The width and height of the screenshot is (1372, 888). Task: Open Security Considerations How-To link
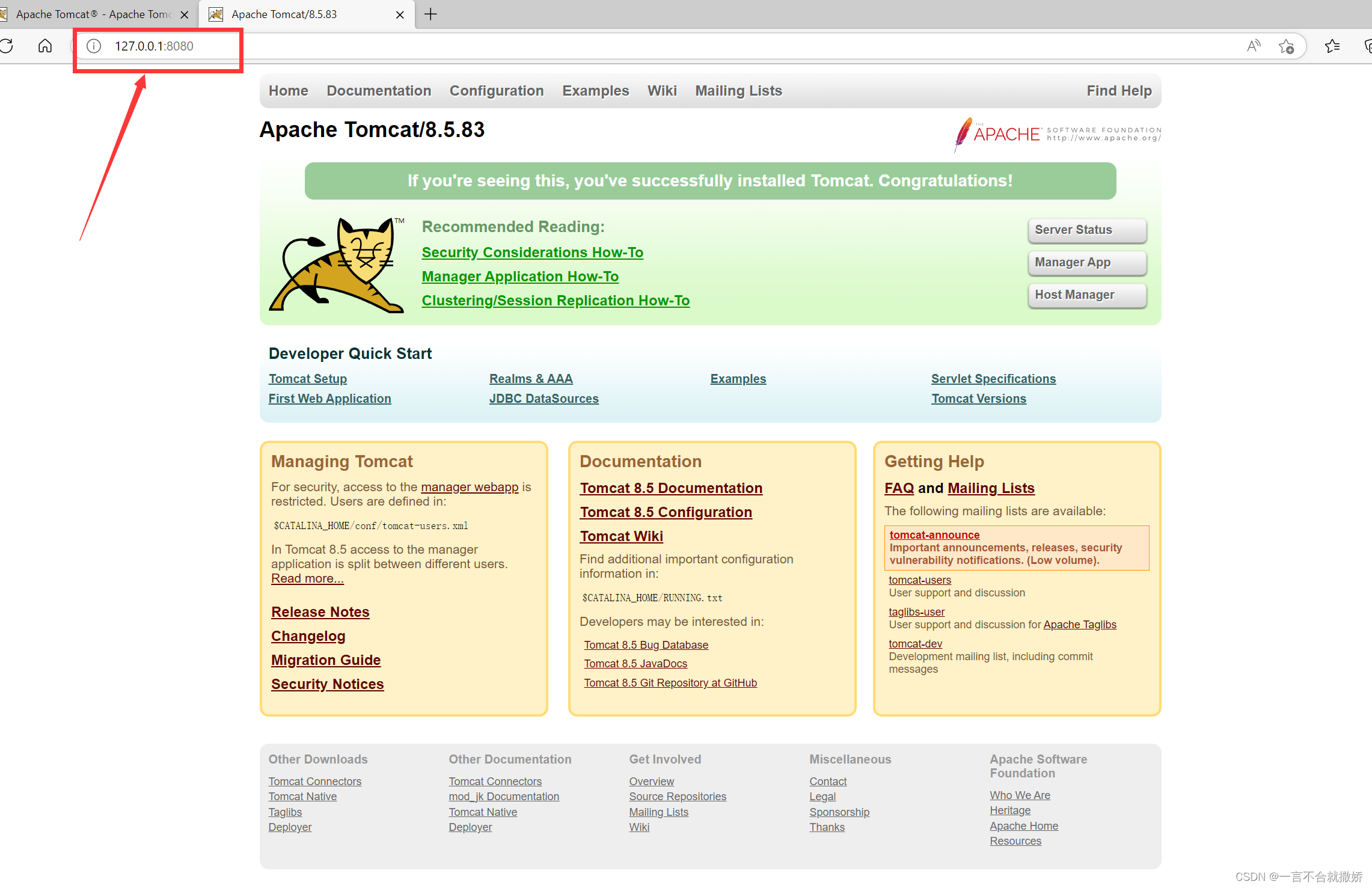click(x=532, y=253)
